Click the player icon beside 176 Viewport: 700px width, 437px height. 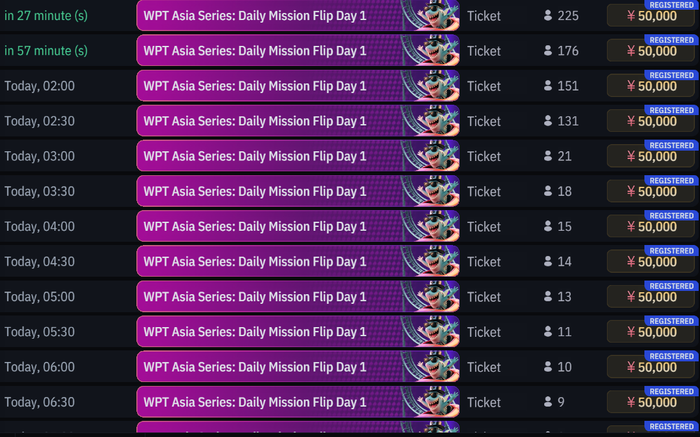click(x=548, y=51)
